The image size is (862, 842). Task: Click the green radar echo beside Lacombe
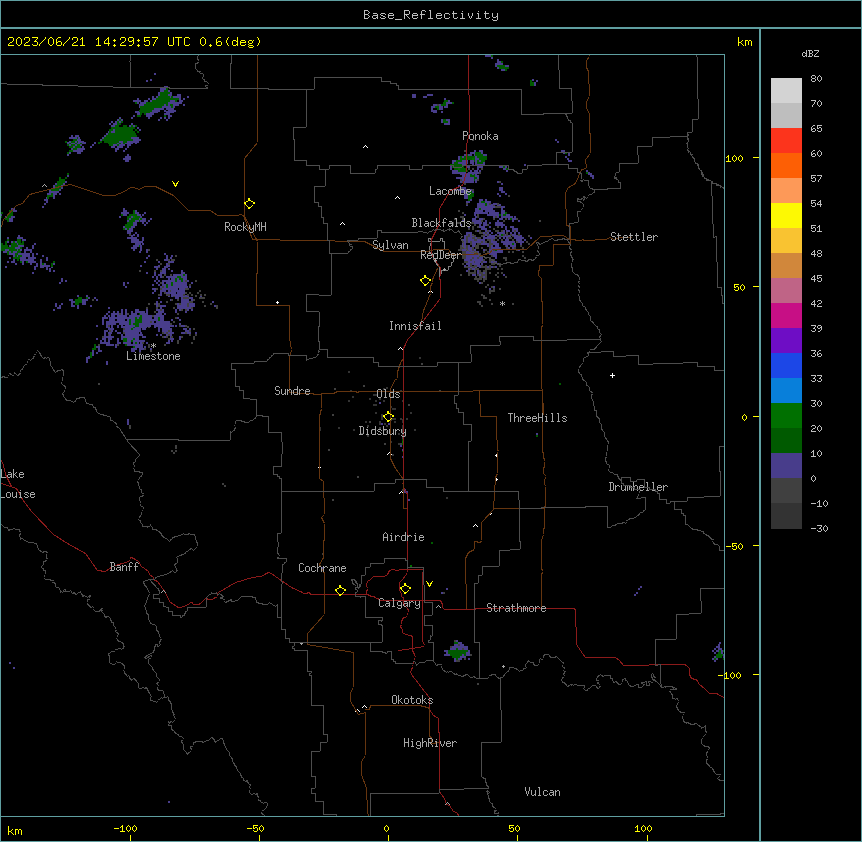click(467, 165)
